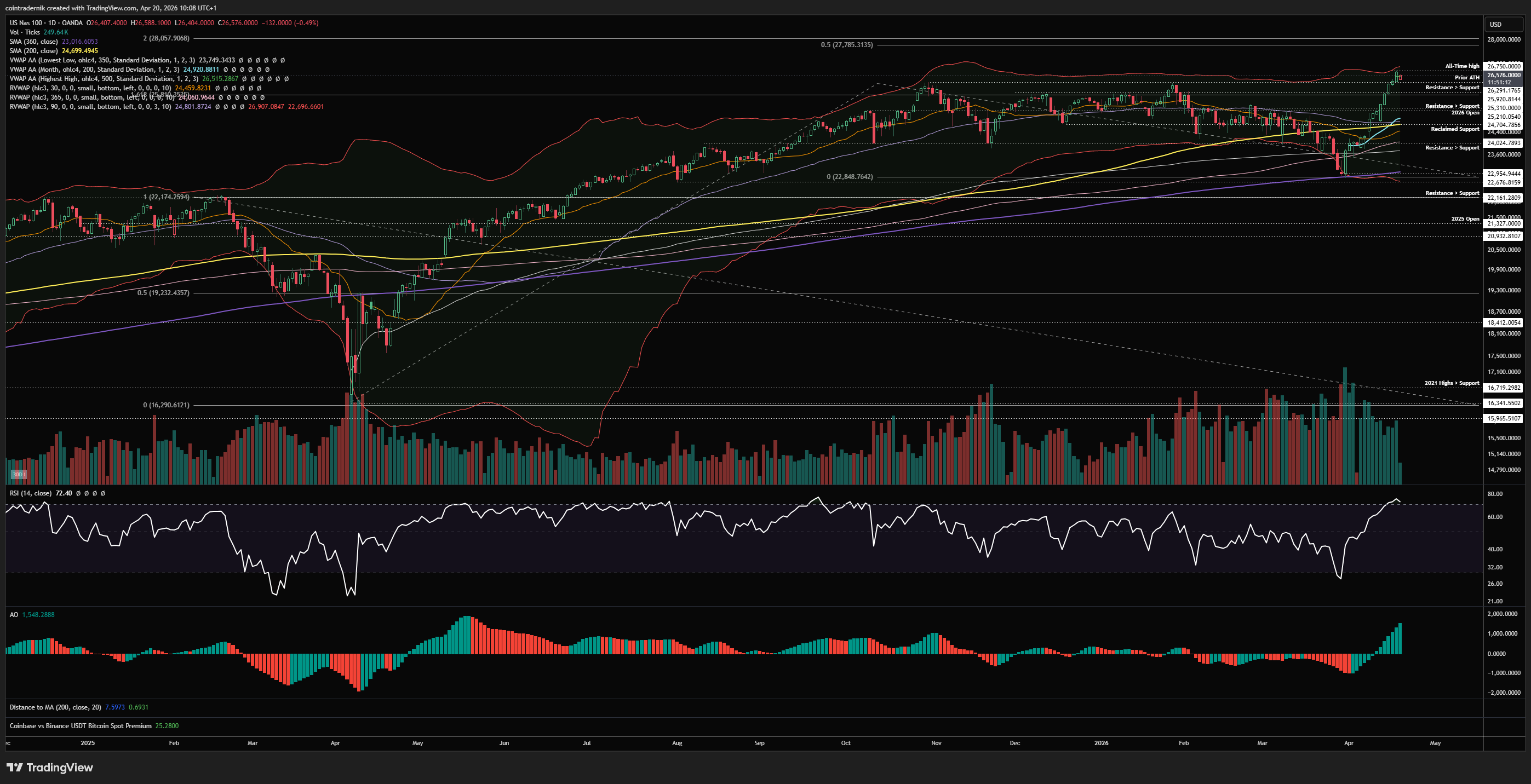Click the 30D badge on the volume pane
This screenshot has width=1531, height=784.
pyautogui.click(x=19, y=474)
